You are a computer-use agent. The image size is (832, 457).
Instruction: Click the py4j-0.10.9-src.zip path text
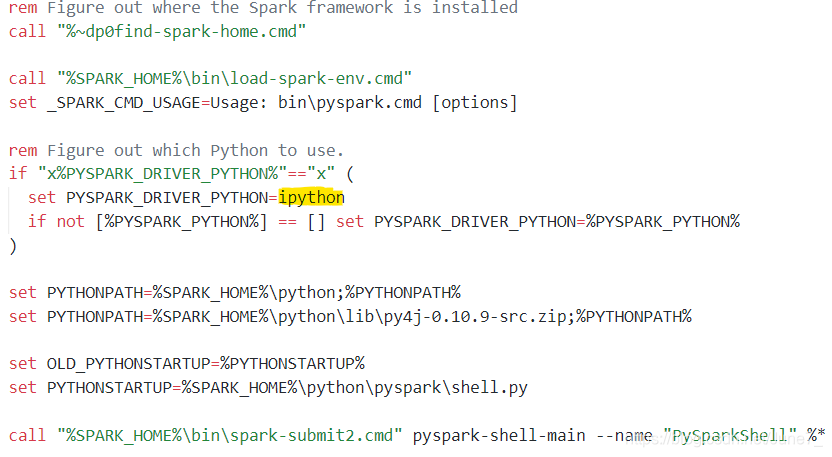475,317
